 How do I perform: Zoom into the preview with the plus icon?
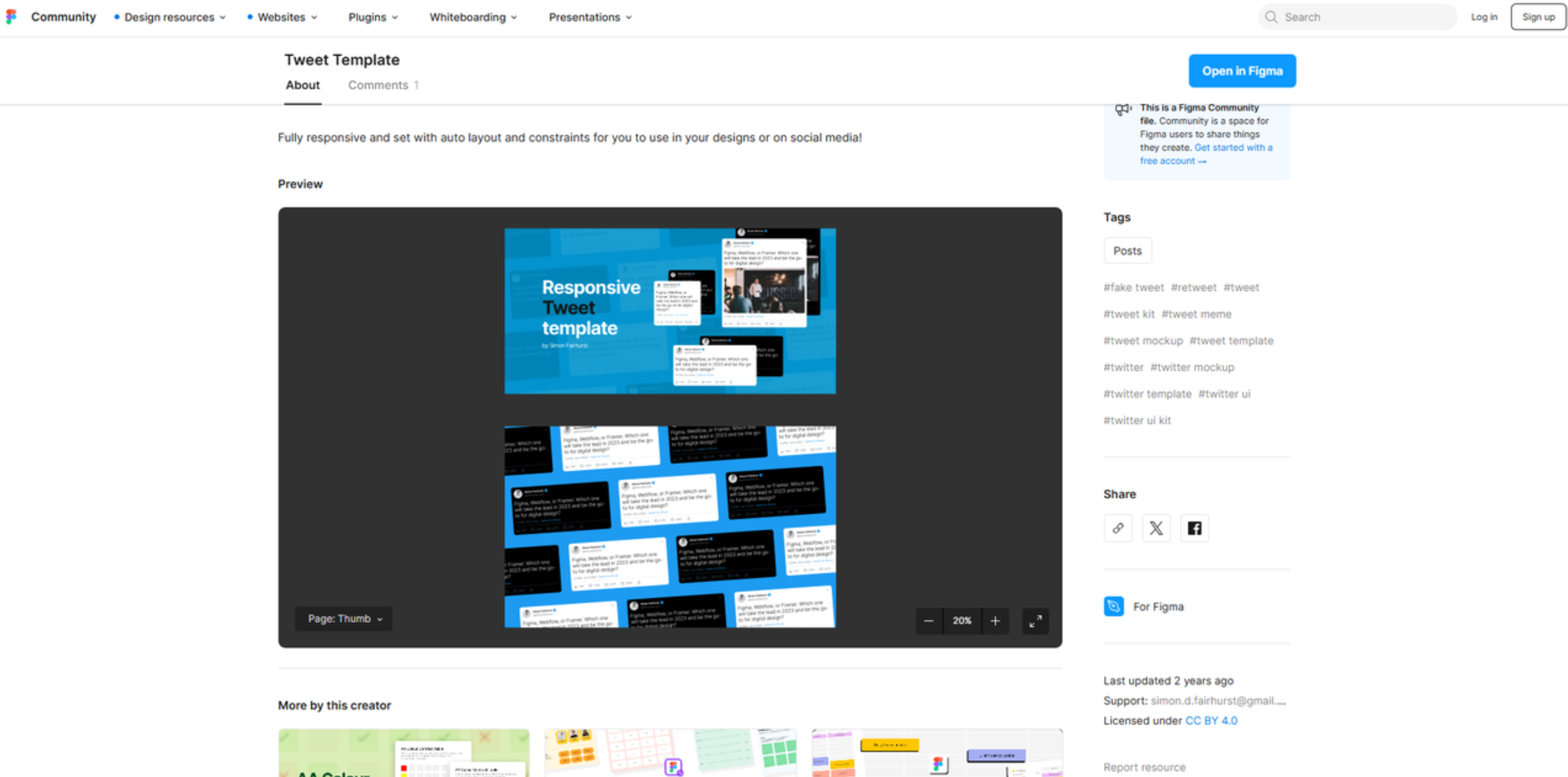coord(996,621)
